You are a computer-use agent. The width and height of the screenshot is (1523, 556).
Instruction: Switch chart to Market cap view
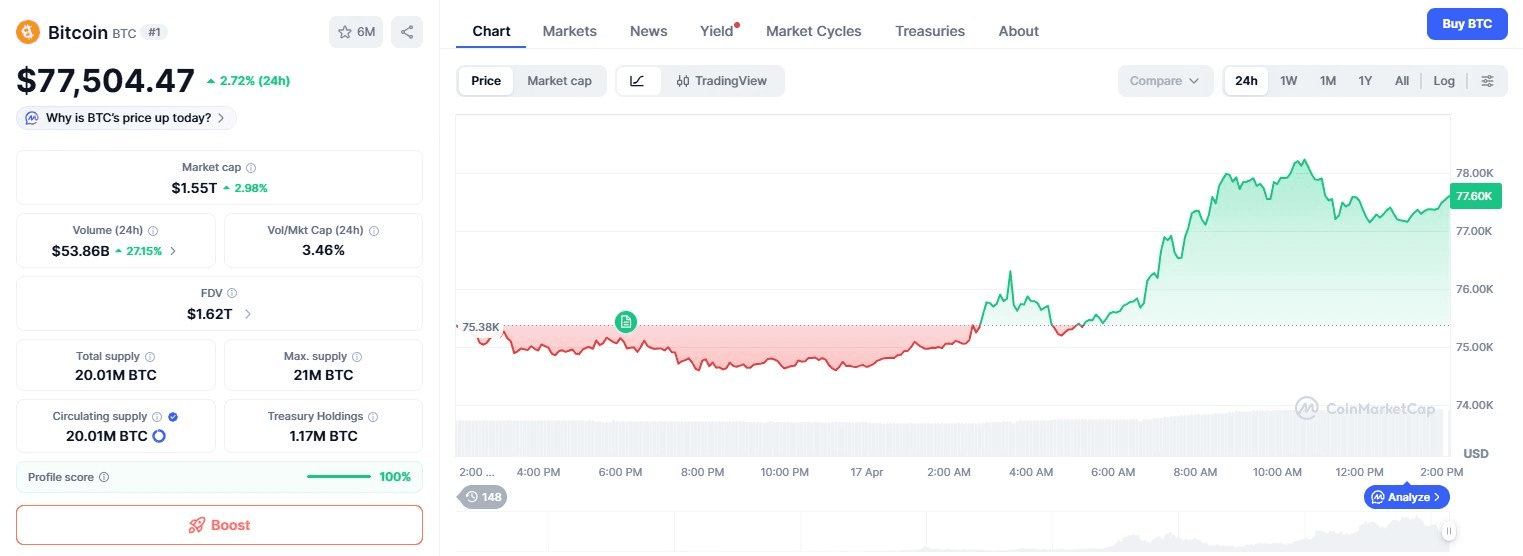coord(559,81)
